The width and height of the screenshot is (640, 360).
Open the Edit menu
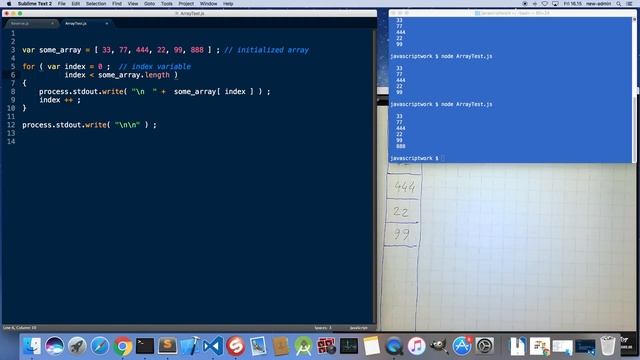coord(76,4)
